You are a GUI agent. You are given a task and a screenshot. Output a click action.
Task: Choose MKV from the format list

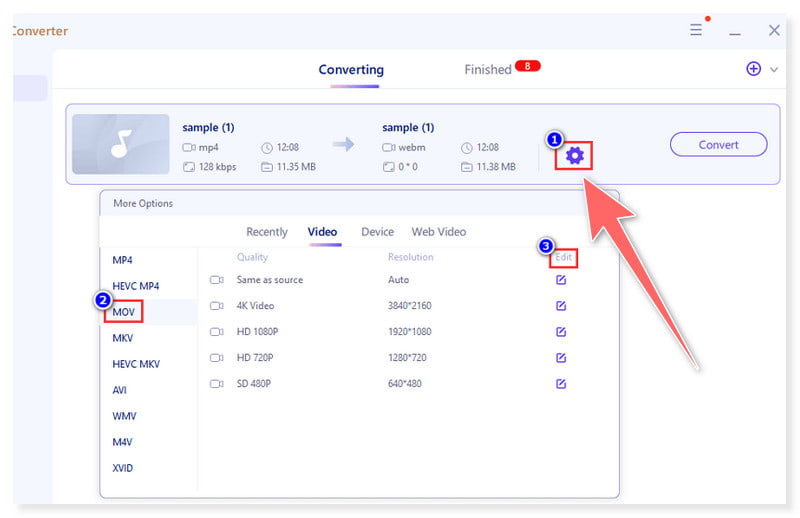(x=123, y=338)
